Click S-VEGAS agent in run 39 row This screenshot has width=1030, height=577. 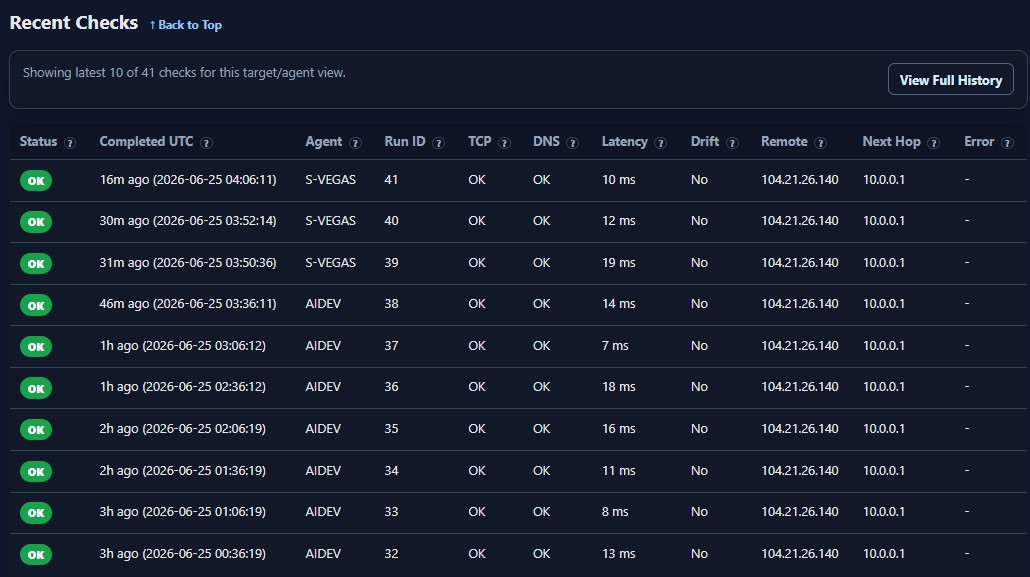pyautogui.click(x=330, y=263)
